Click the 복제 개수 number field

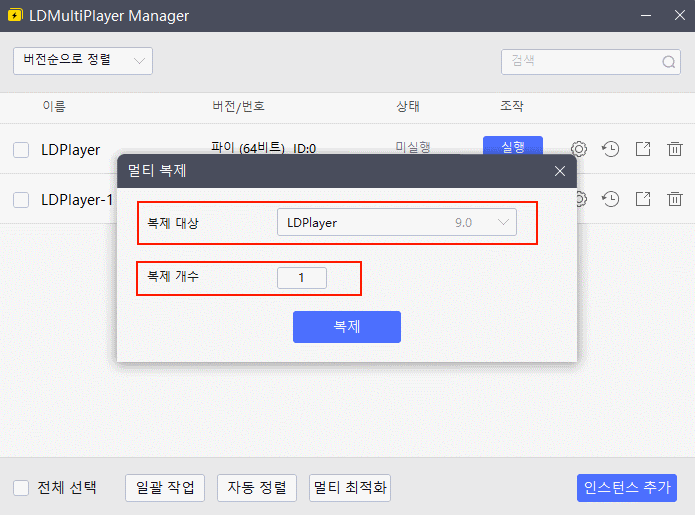click(302, 277)
